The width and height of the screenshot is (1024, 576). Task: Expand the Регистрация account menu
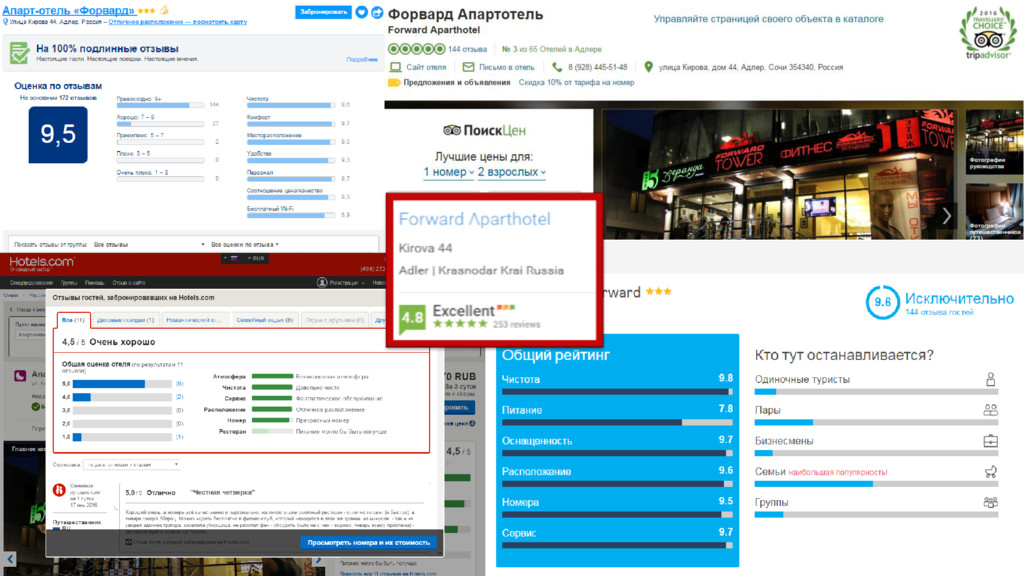pos(347,283)
